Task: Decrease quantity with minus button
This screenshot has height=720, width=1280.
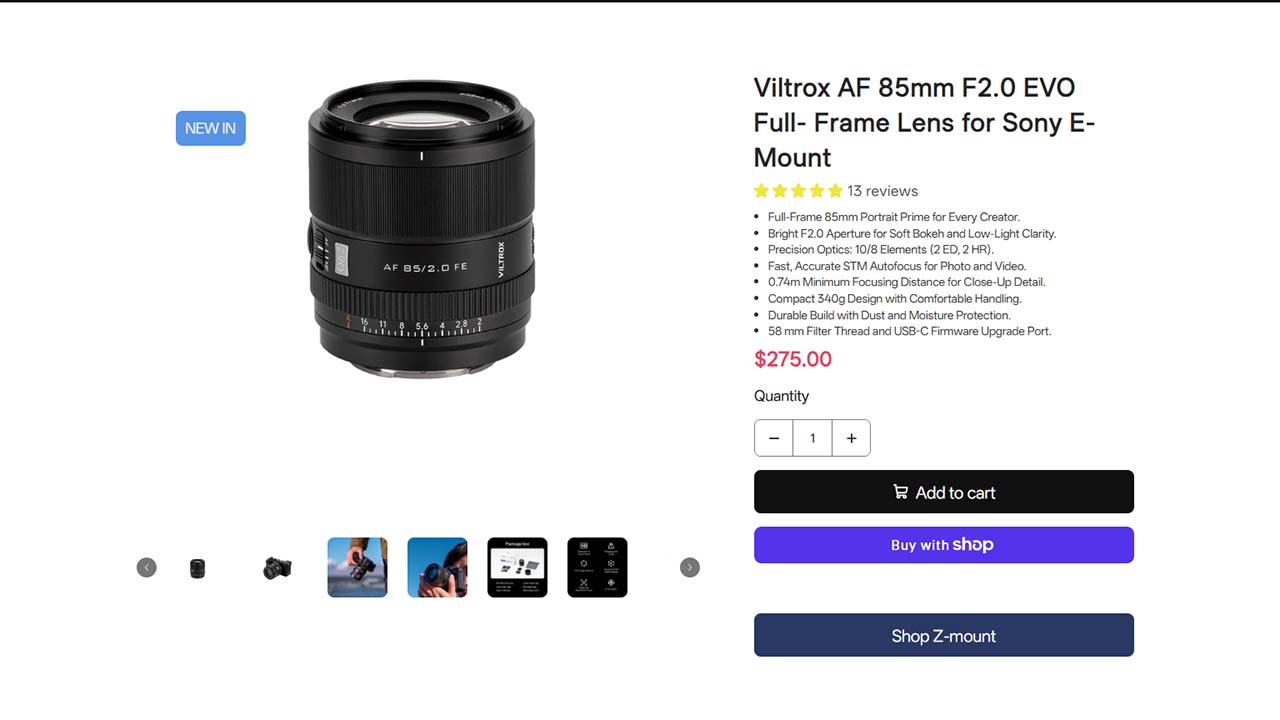Action: pyautogui.click(x=773, y=438)
